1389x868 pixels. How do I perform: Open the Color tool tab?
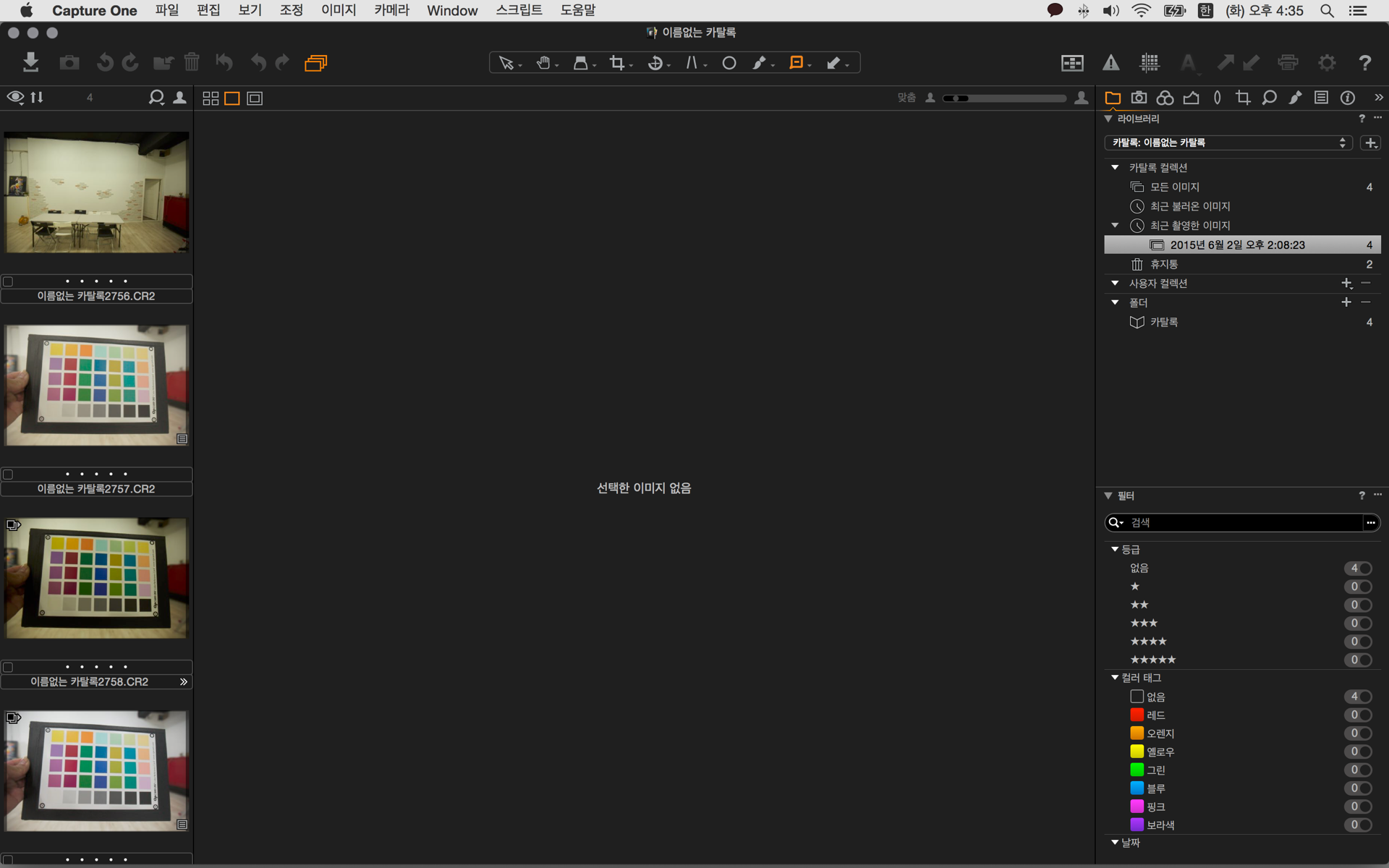pos(1165,98)
